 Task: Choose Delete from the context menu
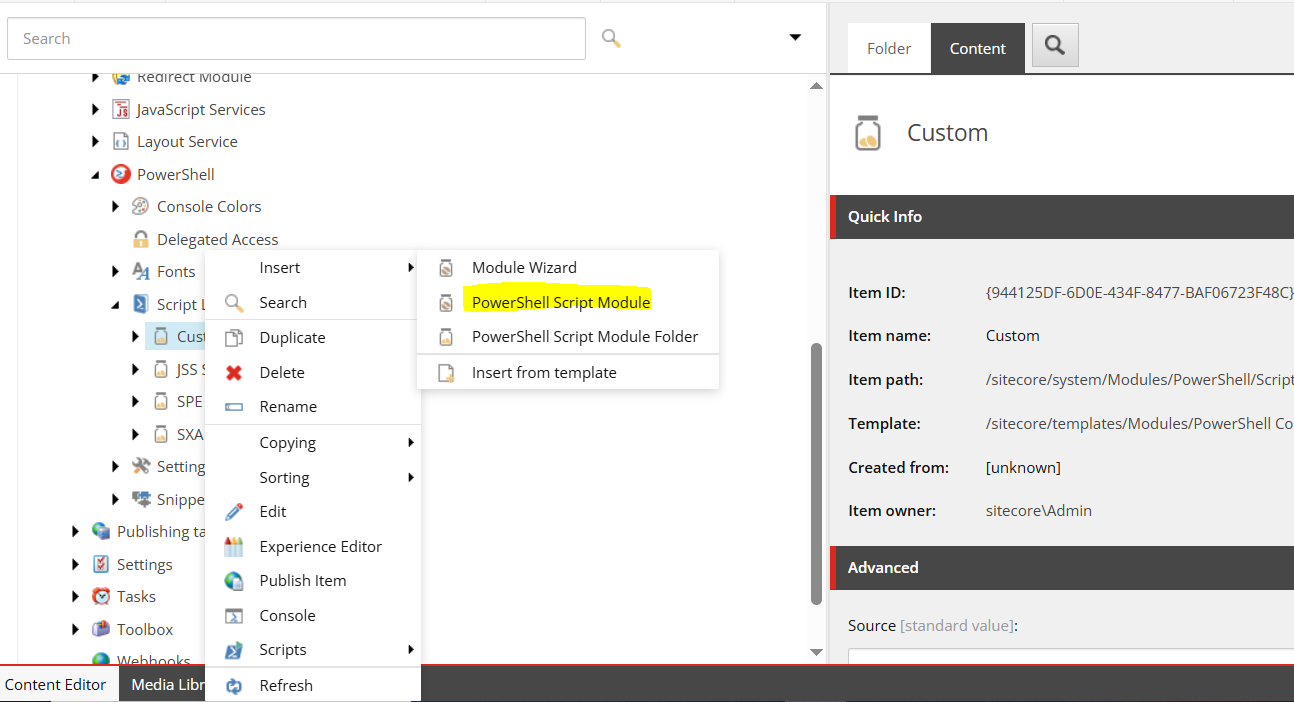point(312,372)
